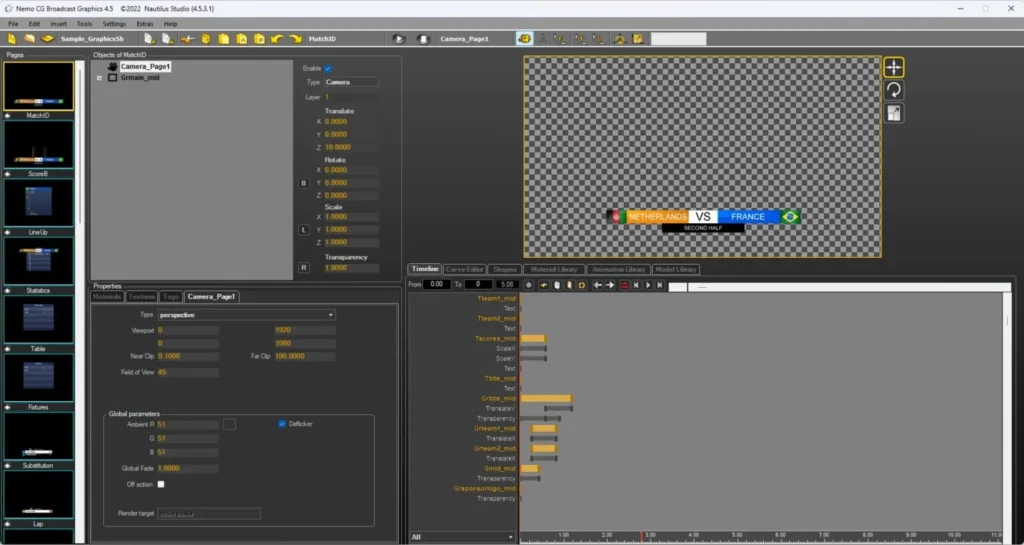This screenshot has height=545, width=1024.
Task: Toggle the Deflicker checkbox
Action: click(282, 424)
